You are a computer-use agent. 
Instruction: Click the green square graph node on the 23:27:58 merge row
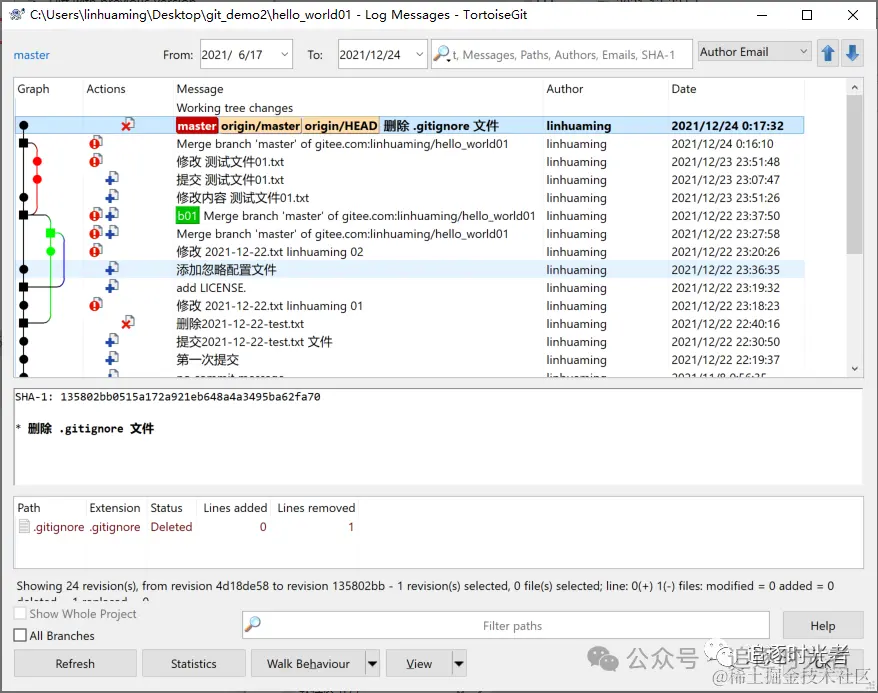(50, 233)
